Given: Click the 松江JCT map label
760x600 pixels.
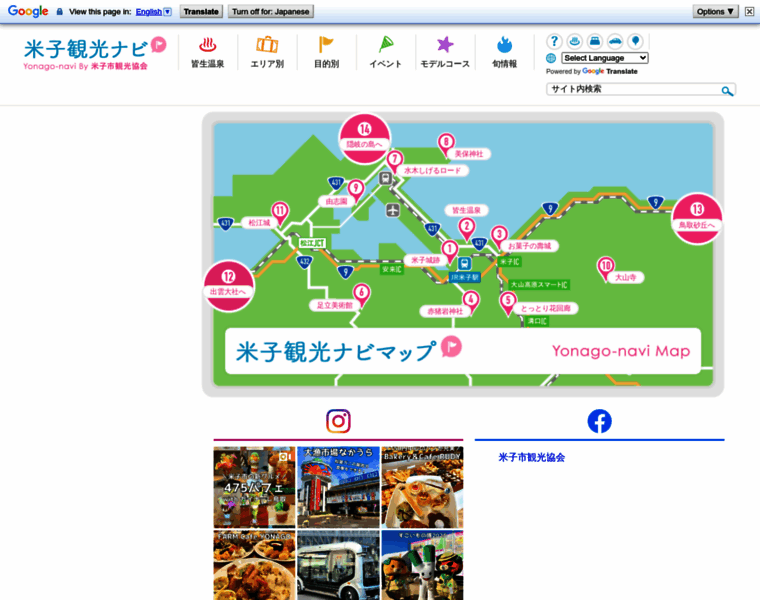Looking at the screenshot, I should [312, 243].
